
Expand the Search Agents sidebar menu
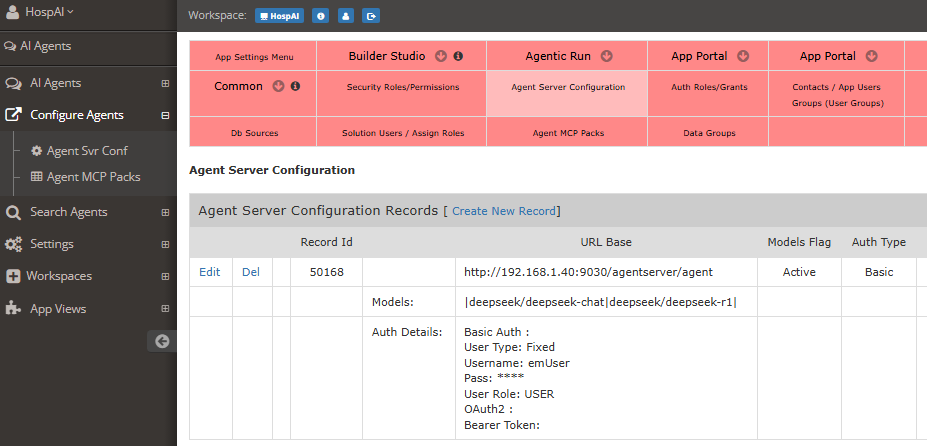pos(165,212)
